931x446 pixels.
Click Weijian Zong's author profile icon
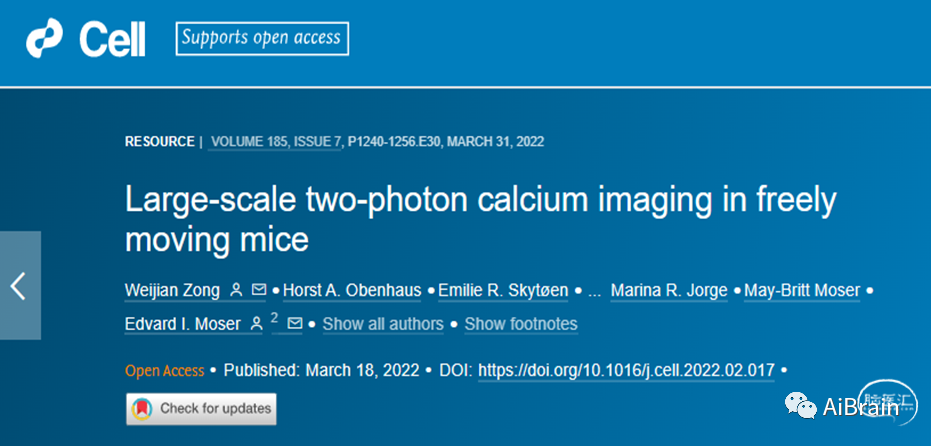236,291
